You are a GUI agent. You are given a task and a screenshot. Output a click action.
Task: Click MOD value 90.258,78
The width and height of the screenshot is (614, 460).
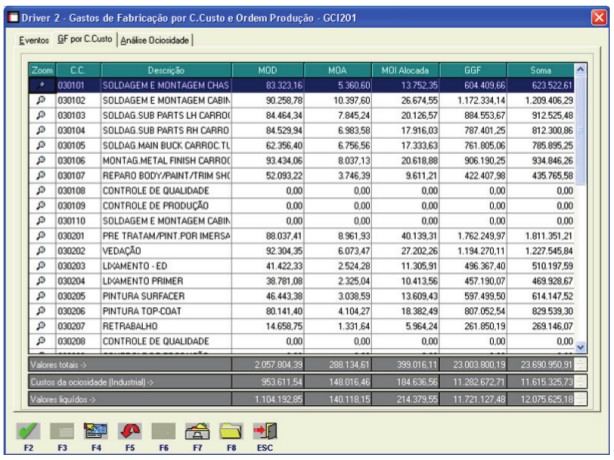pyautogui.click(x=284, y=101)
